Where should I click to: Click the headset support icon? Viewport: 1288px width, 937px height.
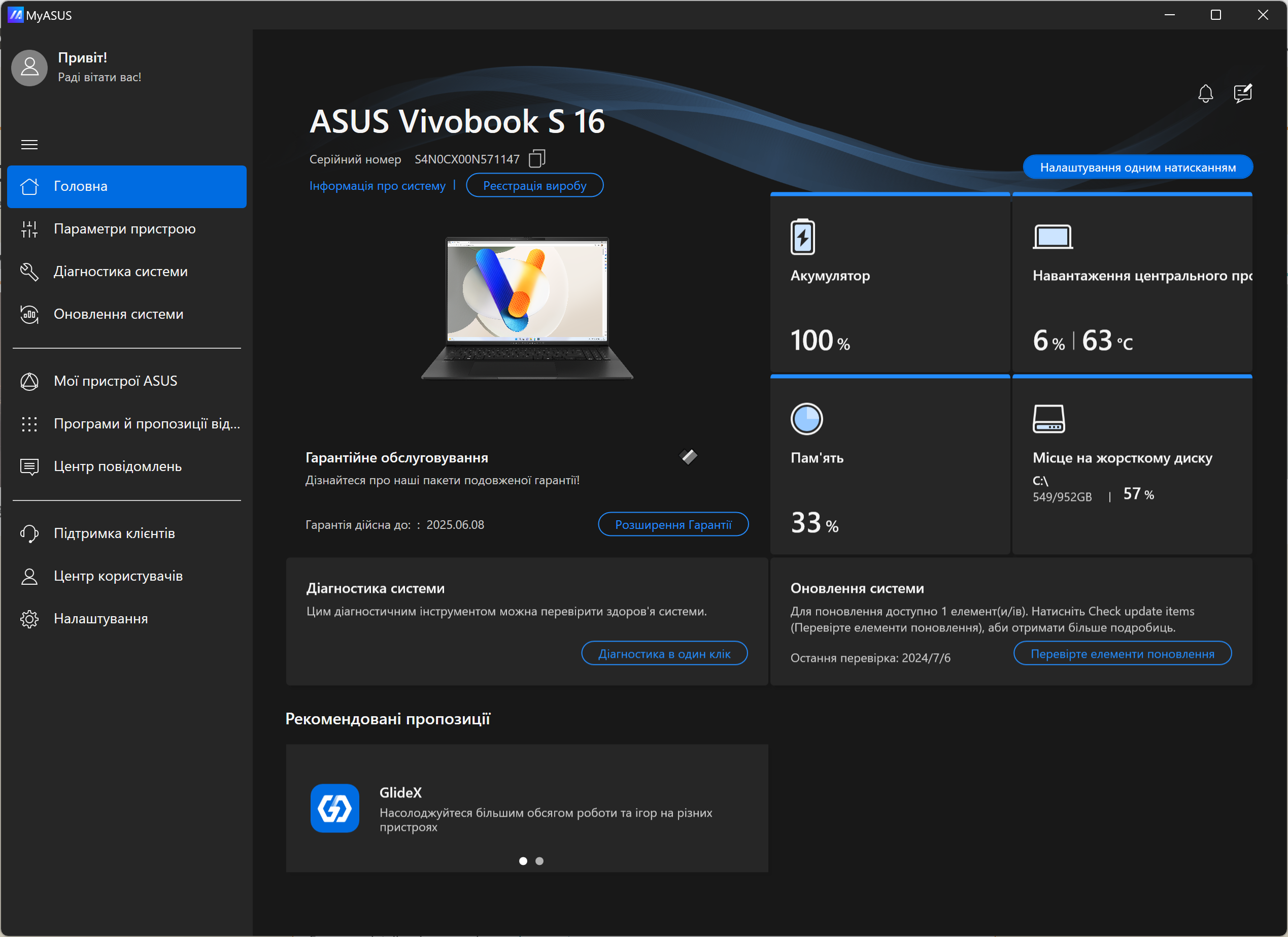[29, 533]
